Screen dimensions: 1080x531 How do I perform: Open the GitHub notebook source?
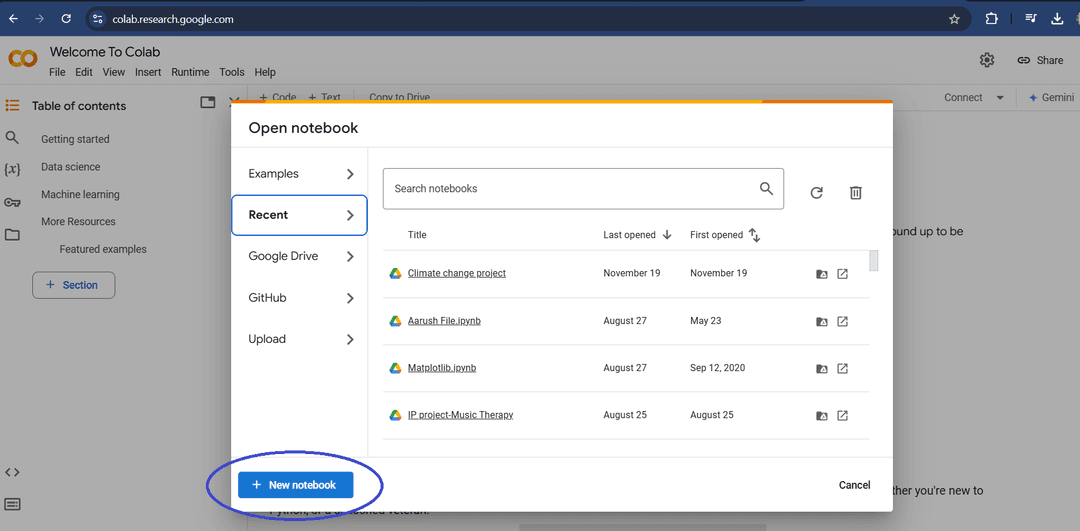299,298
